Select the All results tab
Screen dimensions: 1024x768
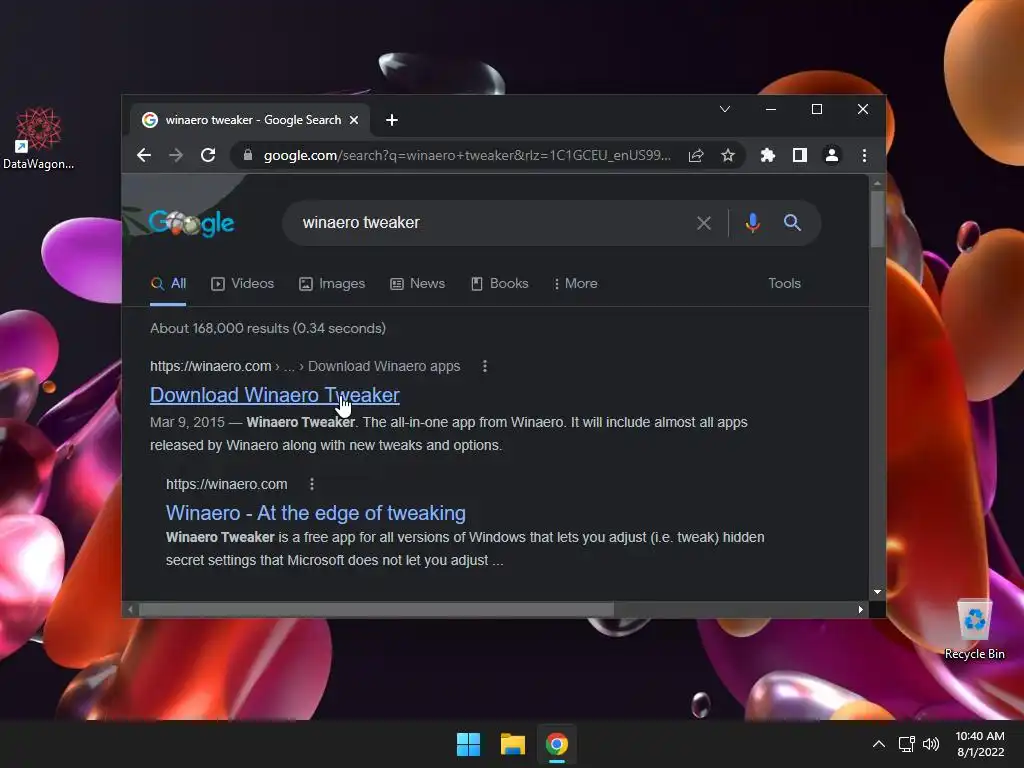tap(168, 283)
